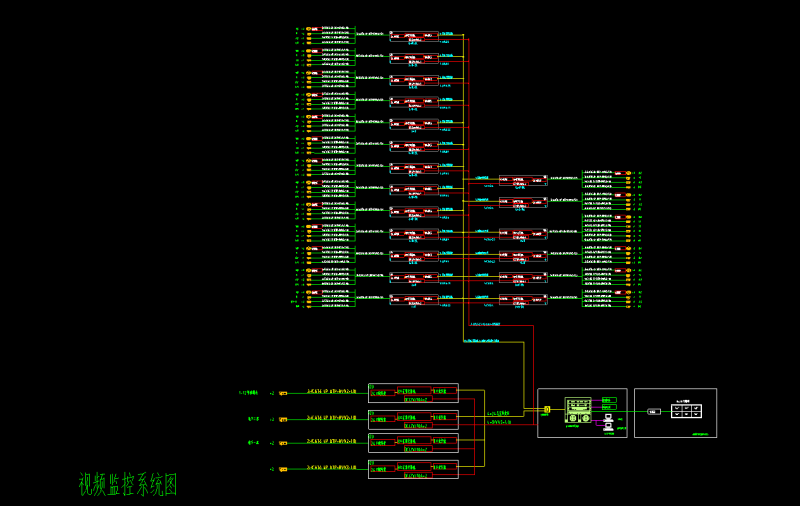
Task: Click the matrix console device in control room
Action: [x=579, y=410]
